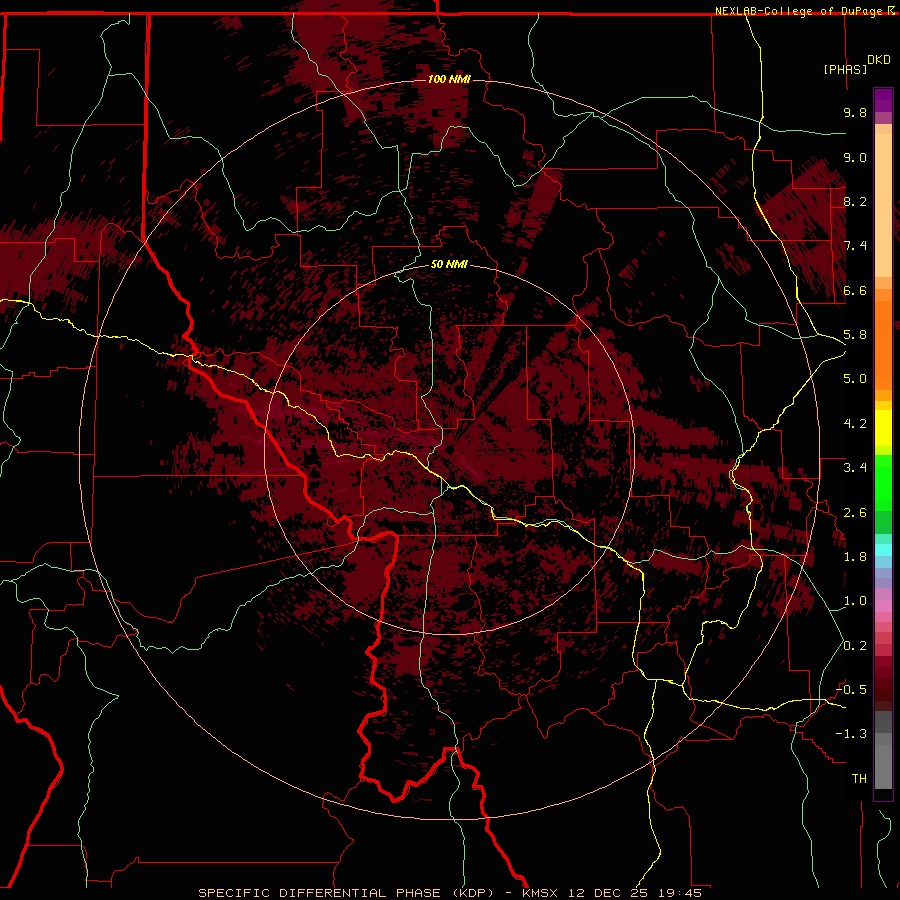Click the 5.8 value on the scale
This screenshot has height=900, width=900.
855,335
